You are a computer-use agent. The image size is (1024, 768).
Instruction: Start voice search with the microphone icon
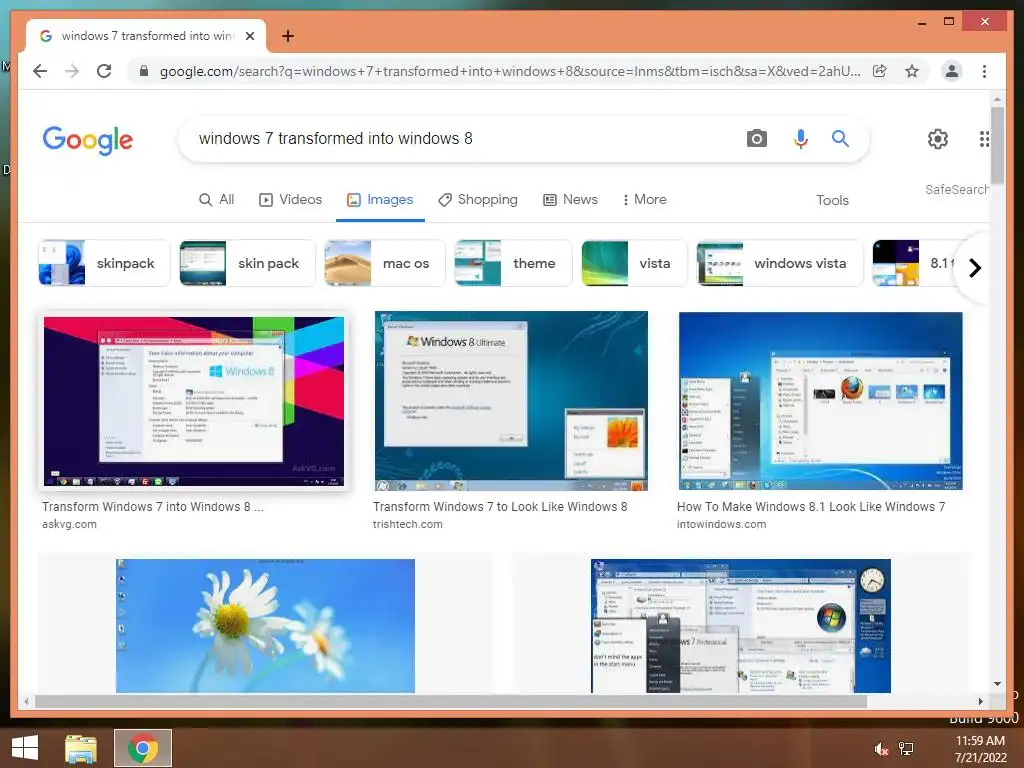click(801, 138)
